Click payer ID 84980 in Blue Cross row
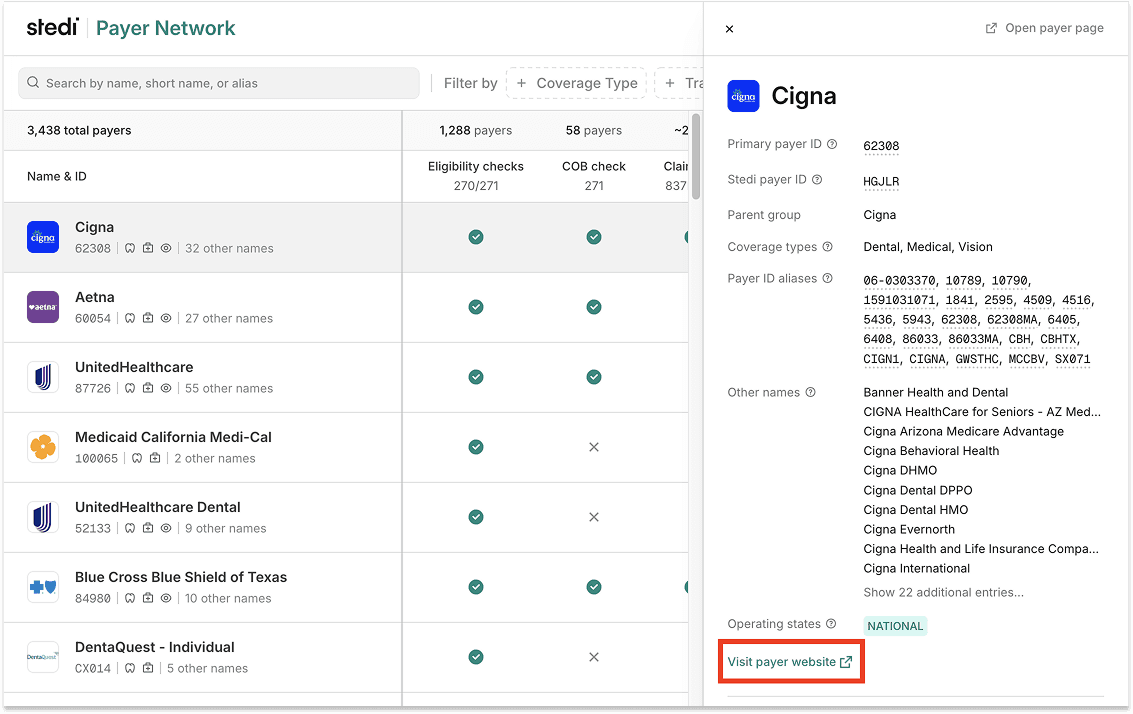This screenshot has width=1133, height=714. (x=93, y=598)
